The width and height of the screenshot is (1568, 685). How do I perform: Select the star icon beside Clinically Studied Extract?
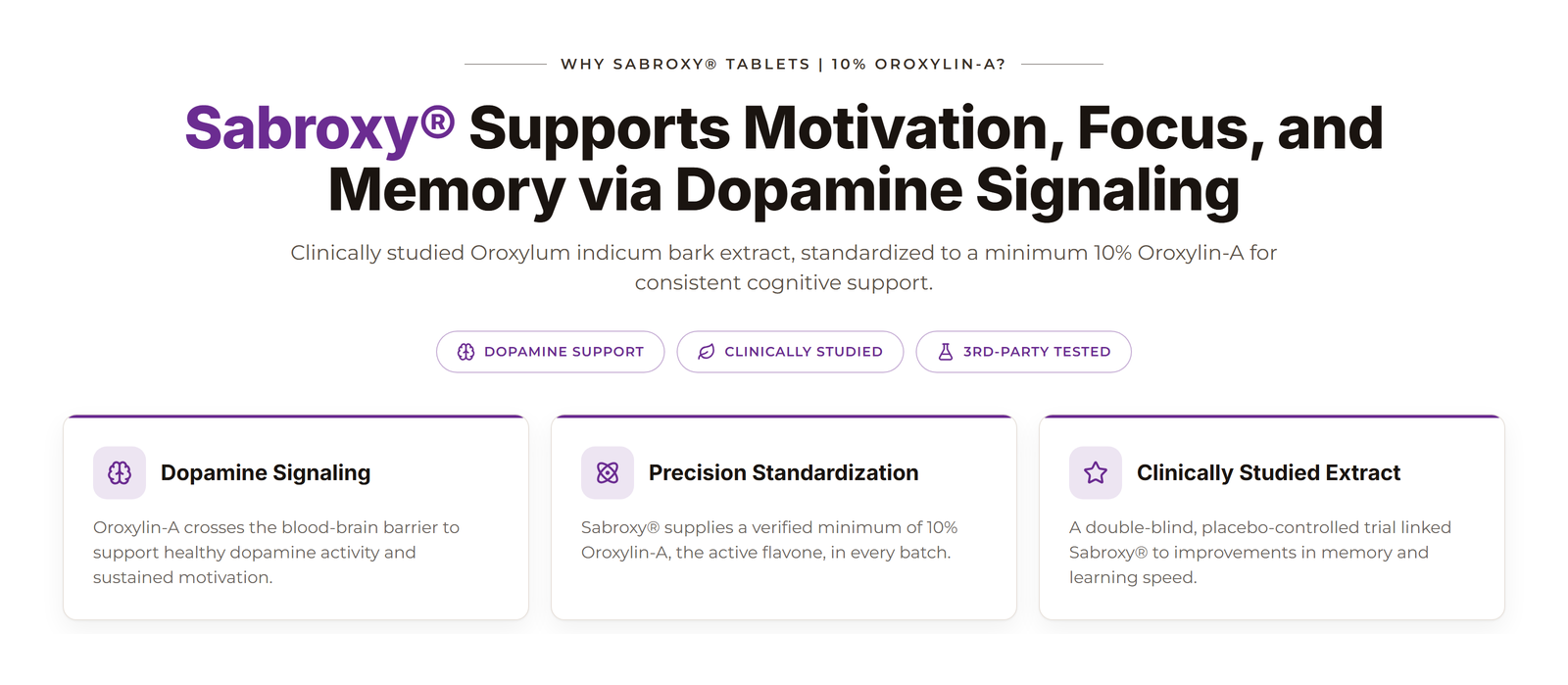1096,473
